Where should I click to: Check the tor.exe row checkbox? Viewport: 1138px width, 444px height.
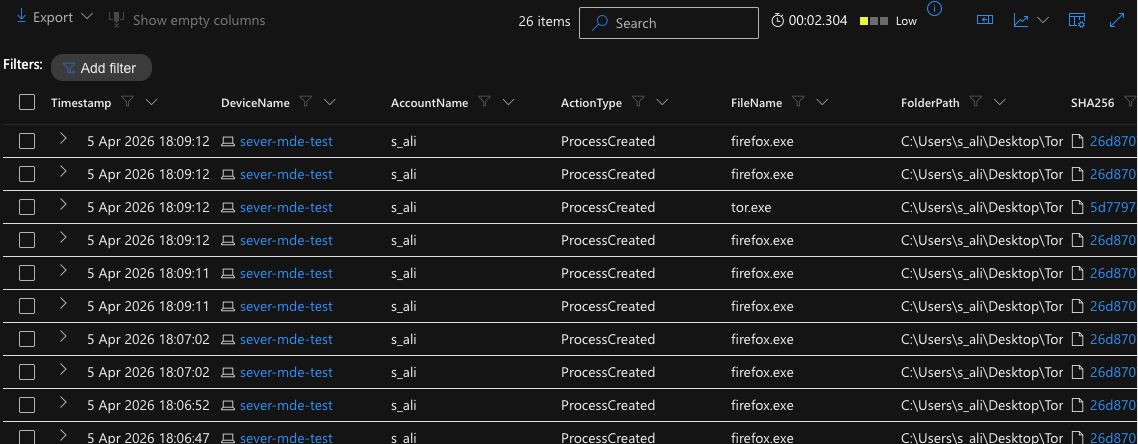[27, 208]
